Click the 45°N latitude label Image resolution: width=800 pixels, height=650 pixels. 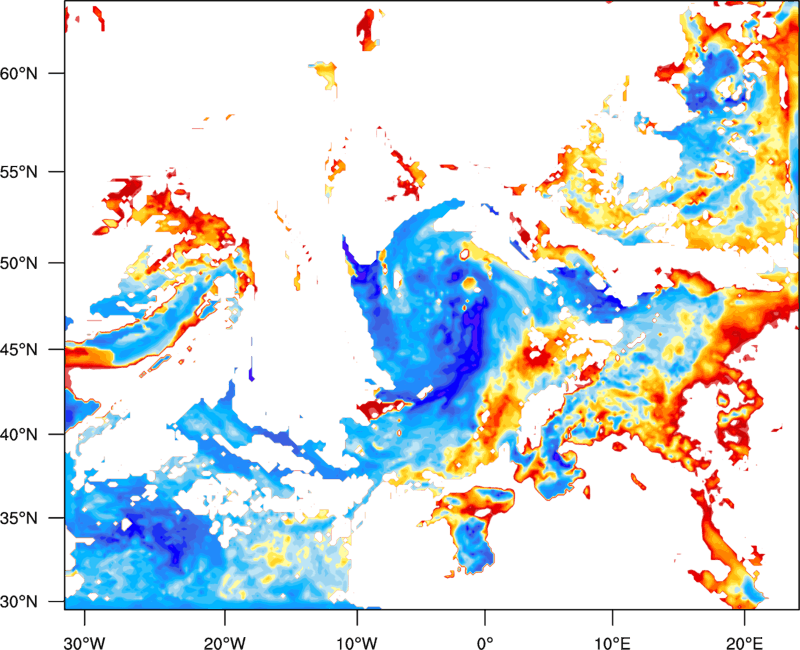pos(19,349)
